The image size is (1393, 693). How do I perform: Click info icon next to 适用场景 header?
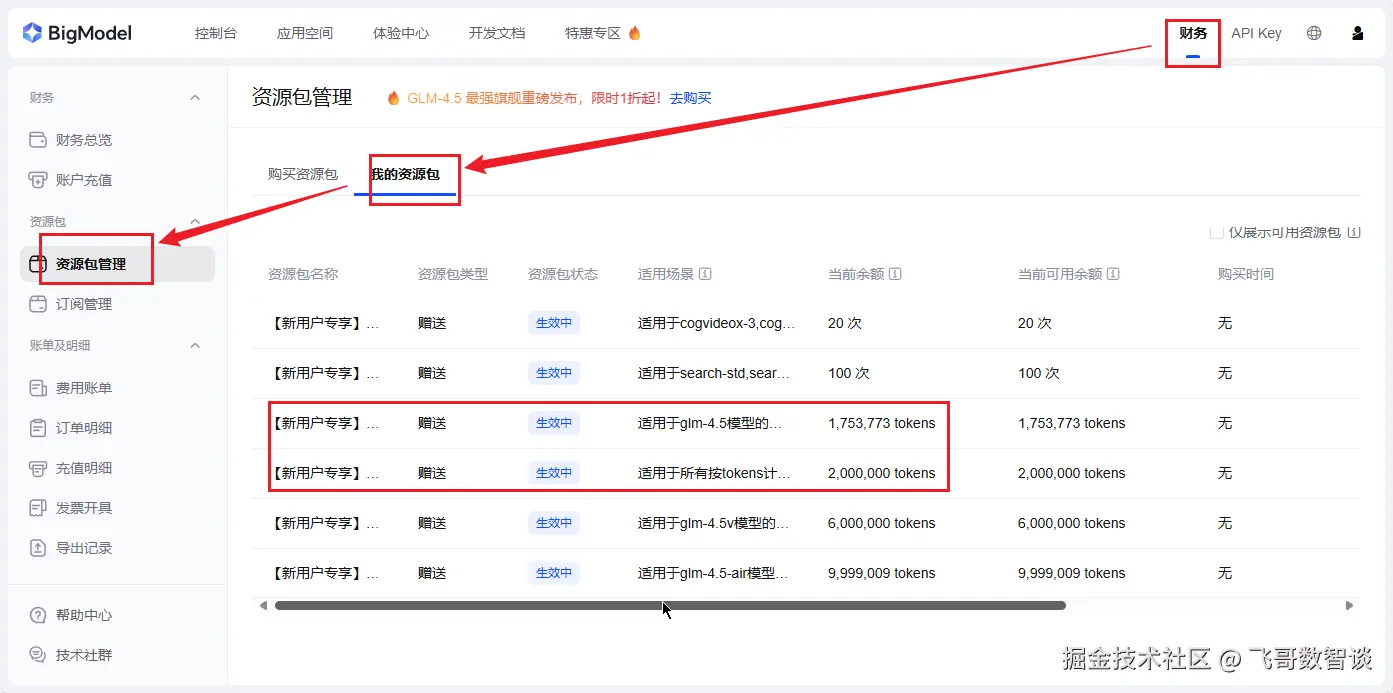(705, 274)
